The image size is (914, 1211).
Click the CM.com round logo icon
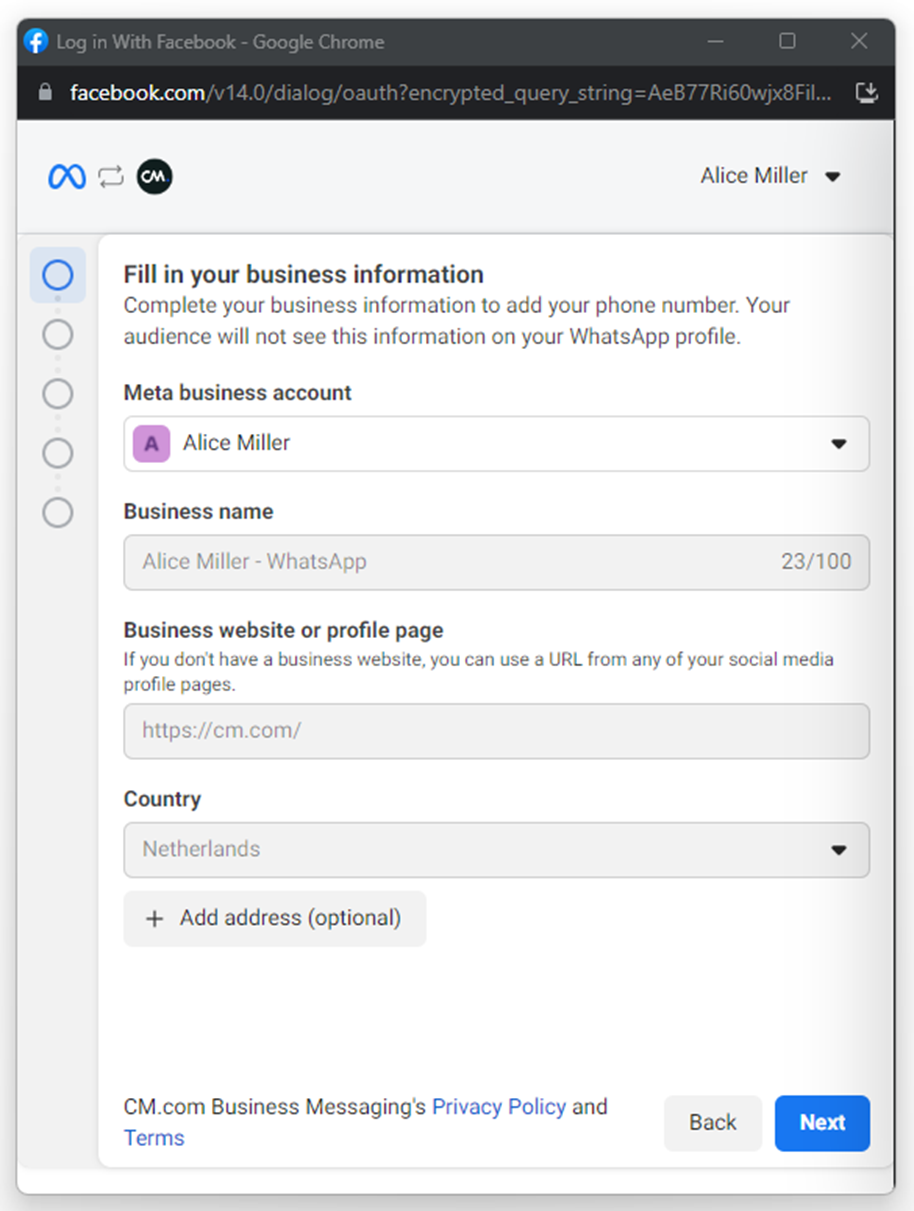(154, 177)
